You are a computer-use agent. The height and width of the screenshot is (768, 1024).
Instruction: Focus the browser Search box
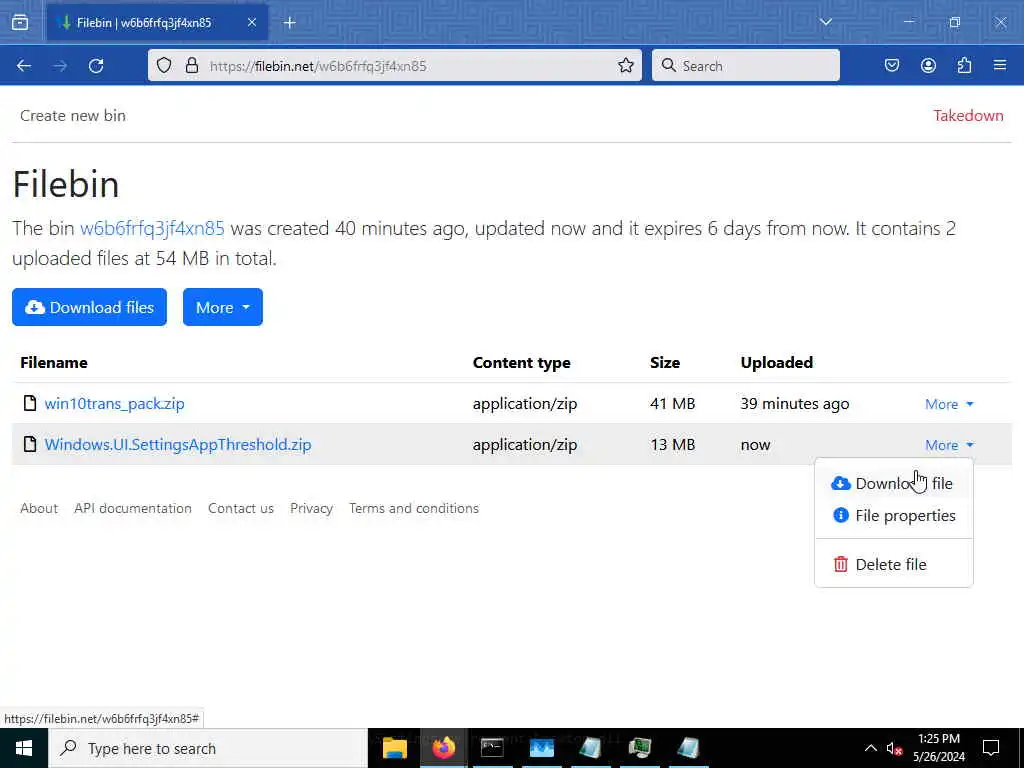(x=746, y=65)
